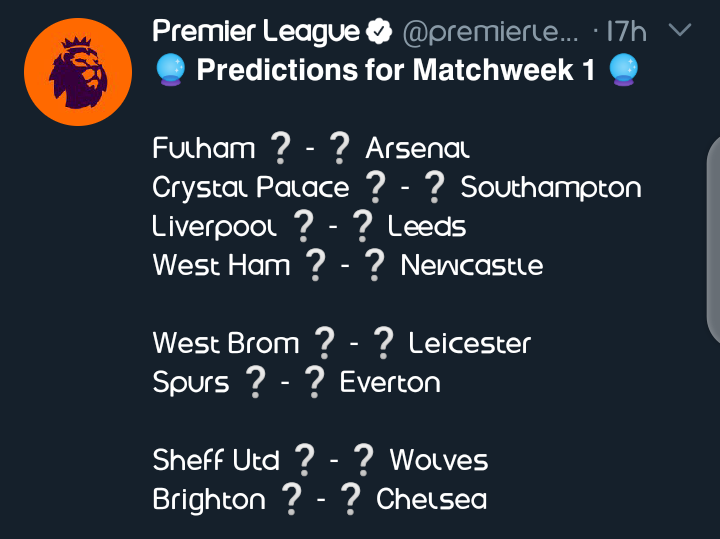Click the question mark right after Spurs
720x539 pixels.
click(255, 382)
